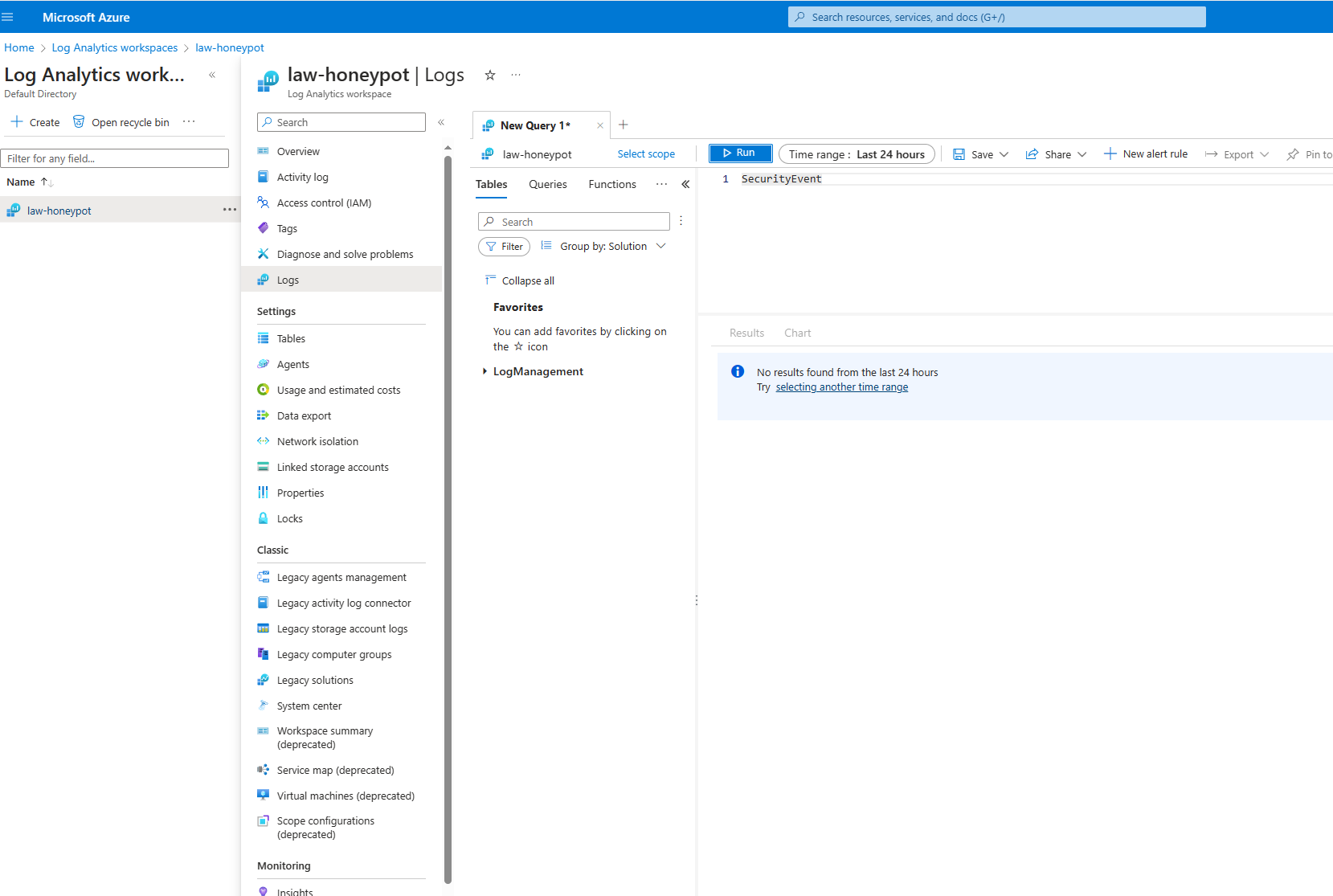
Task: Open more tabs ellipsis next to Functions
Action: pyautogui.click(x=661, y=184)
